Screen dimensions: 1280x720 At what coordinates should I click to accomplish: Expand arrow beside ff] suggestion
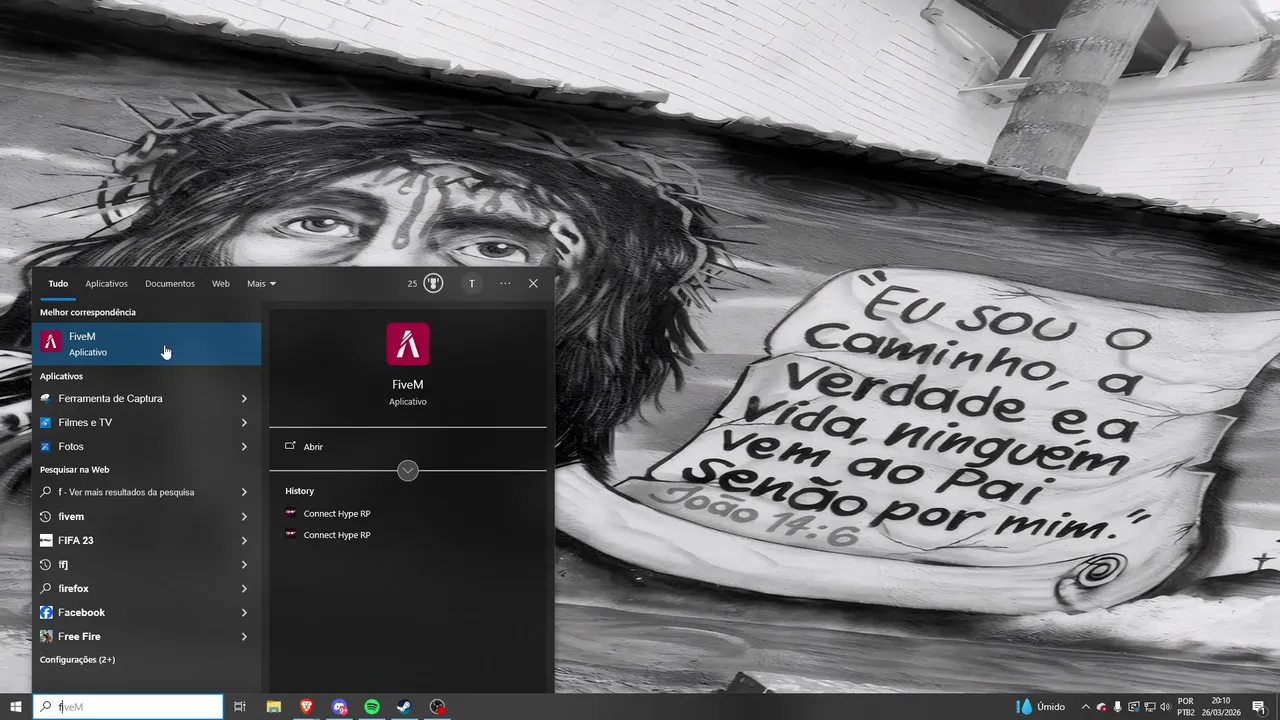pyautogui.click(x=244, y=564)
